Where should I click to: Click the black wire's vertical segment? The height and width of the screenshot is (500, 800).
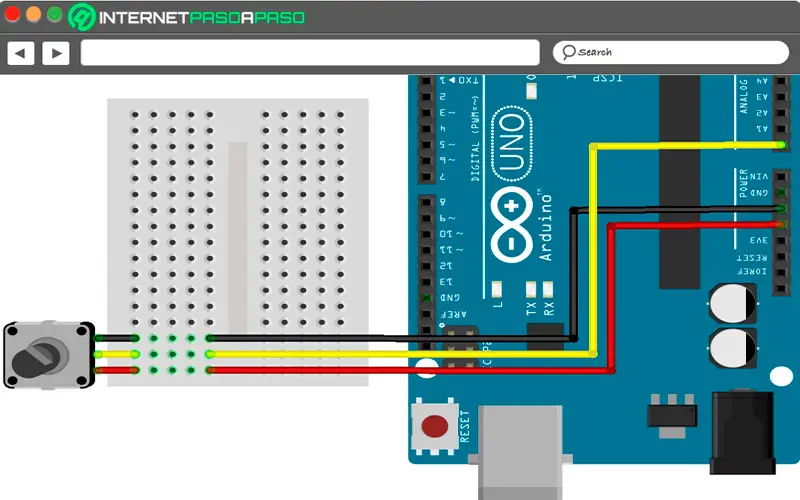(574, 274)
